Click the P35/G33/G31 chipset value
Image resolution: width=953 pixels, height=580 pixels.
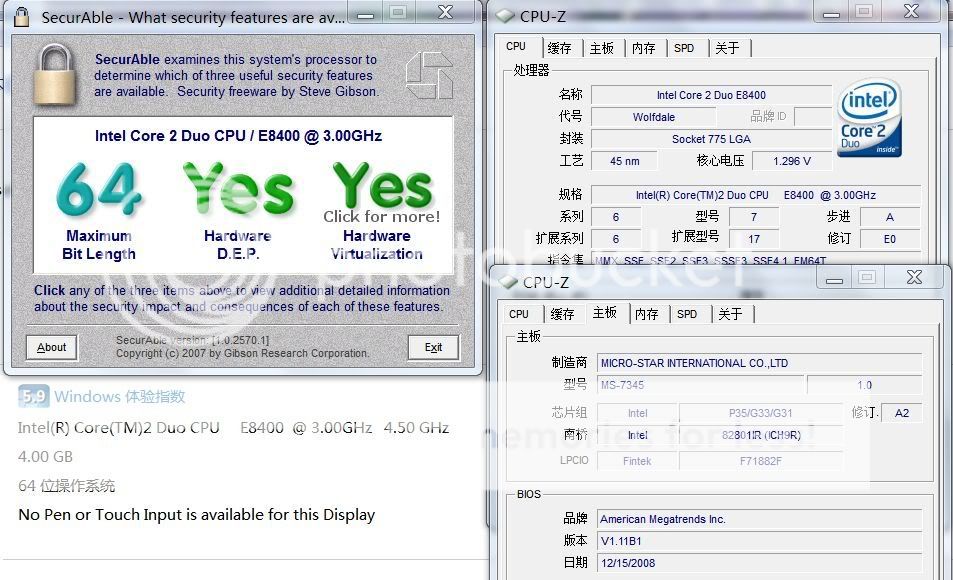coord(760,413)
